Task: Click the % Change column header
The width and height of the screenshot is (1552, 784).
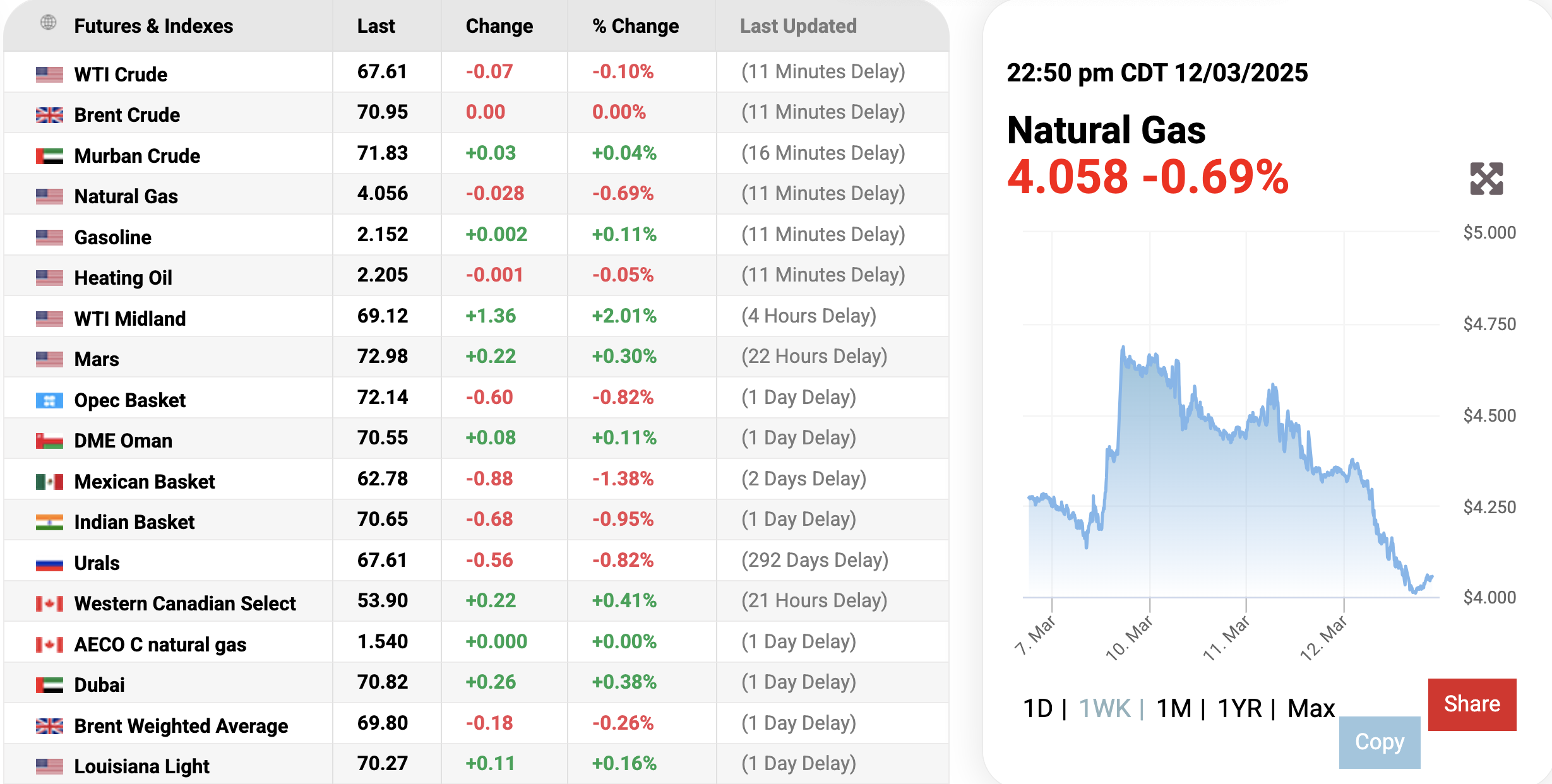Action: pos(635,26)
